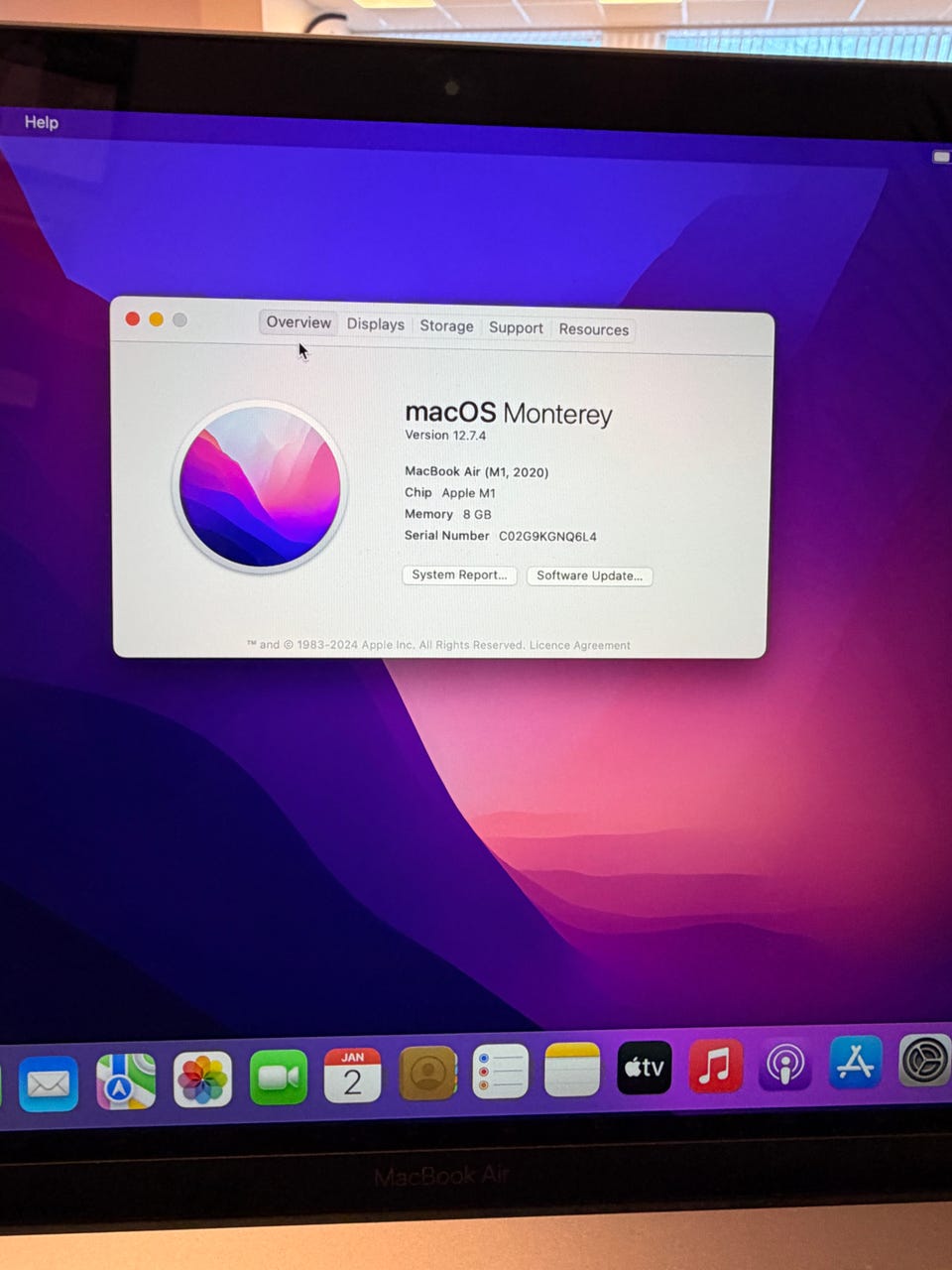The image size is (952, 1270).
Task: Open the Contacts app icon
Action: pos(427,1074)
